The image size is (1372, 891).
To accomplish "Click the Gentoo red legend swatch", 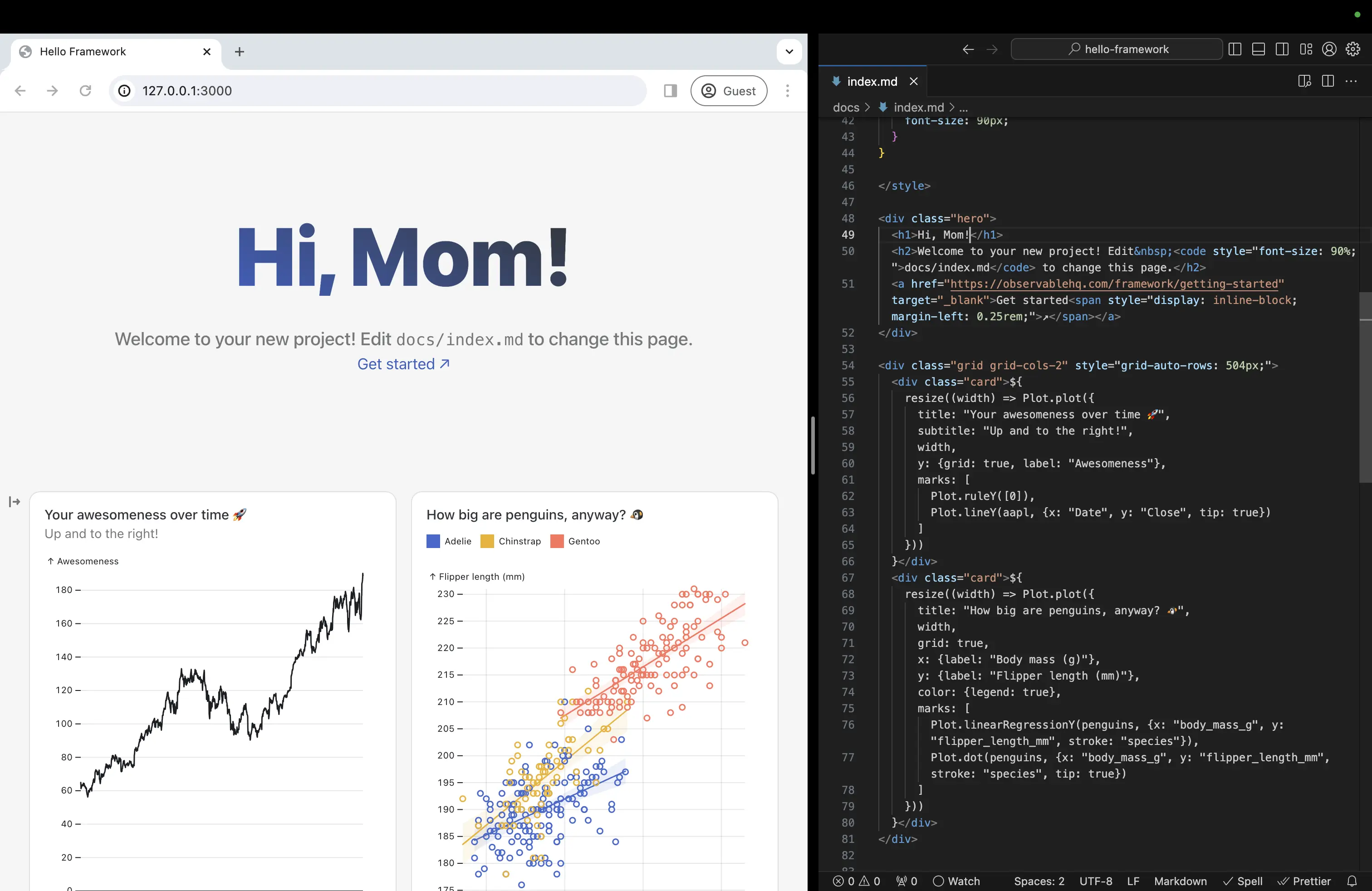I will click(x=557, y=541).
